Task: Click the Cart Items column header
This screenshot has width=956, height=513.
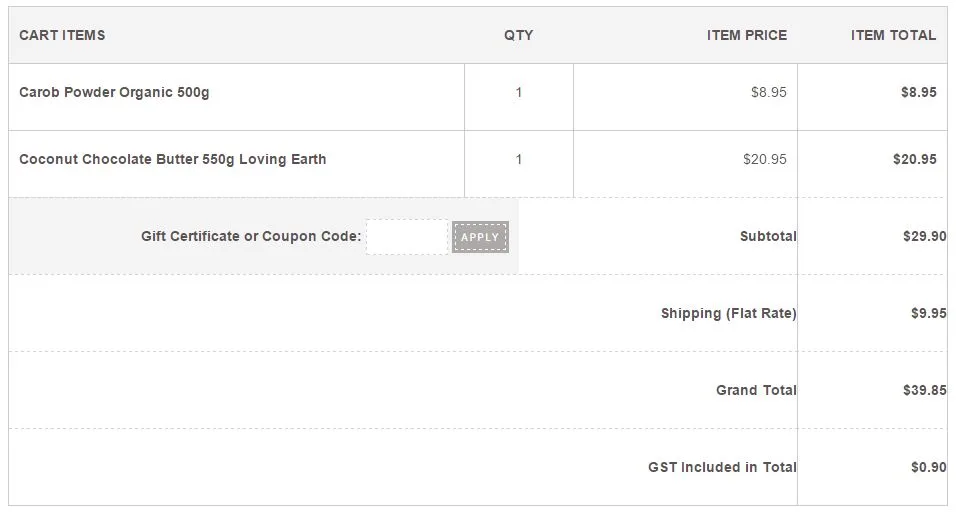Action: point(62,36)
